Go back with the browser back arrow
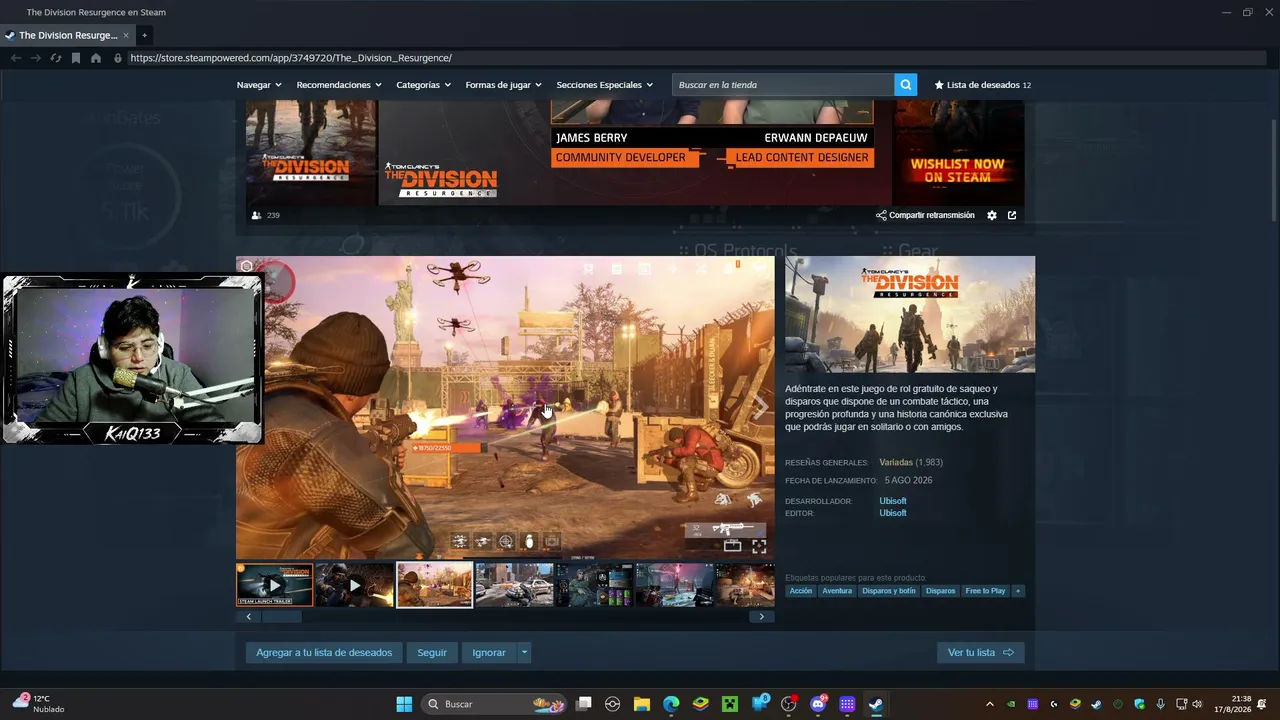The height and width of the screenshot is (720, 1280). tap(16, 58)
